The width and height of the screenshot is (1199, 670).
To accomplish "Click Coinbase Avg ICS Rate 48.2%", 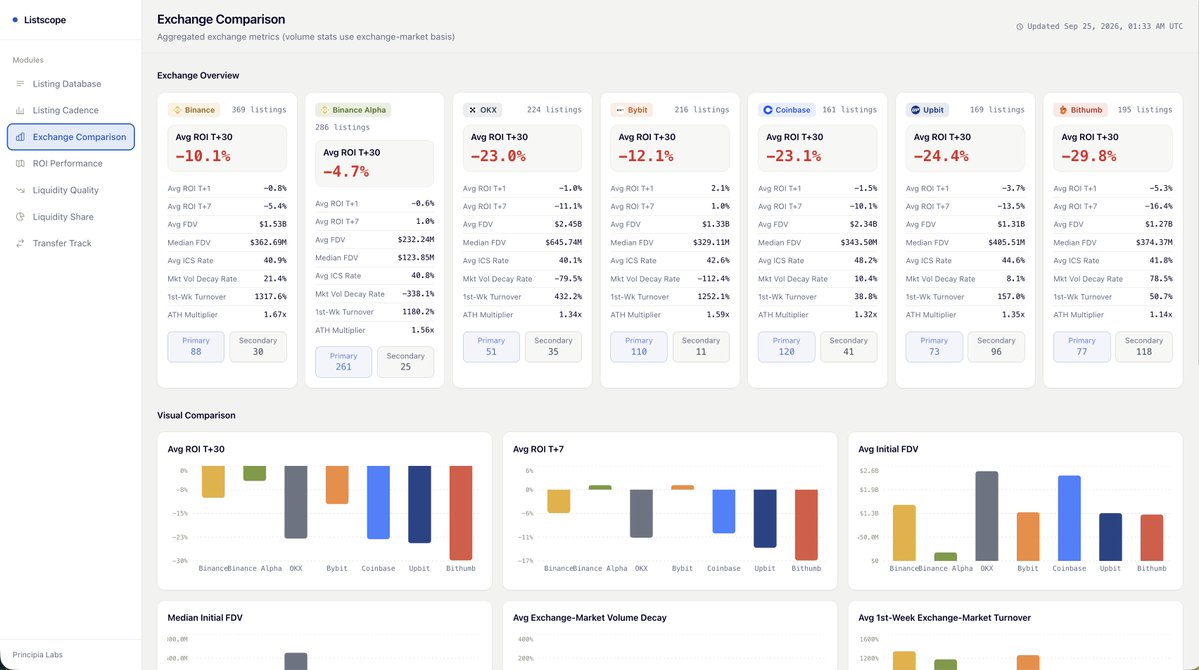I will pyautogui.click(x=866, y=261).
